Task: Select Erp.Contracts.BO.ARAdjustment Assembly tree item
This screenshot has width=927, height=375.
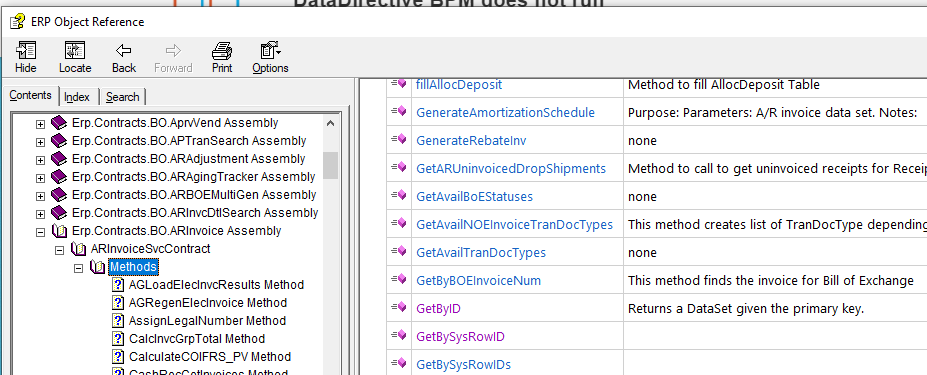Action: pos(189,159)
